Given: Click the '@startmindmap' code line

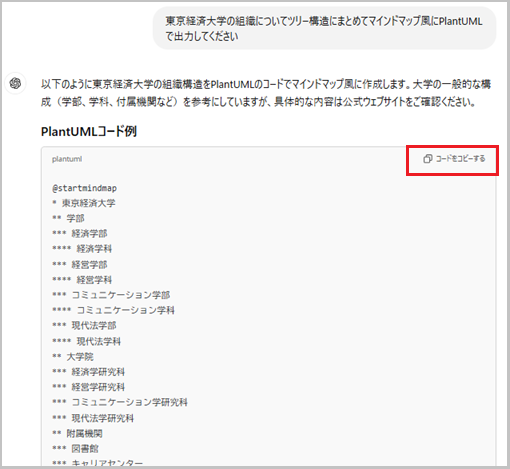Looking at the screenshot, I should click(x=85, y=188).
